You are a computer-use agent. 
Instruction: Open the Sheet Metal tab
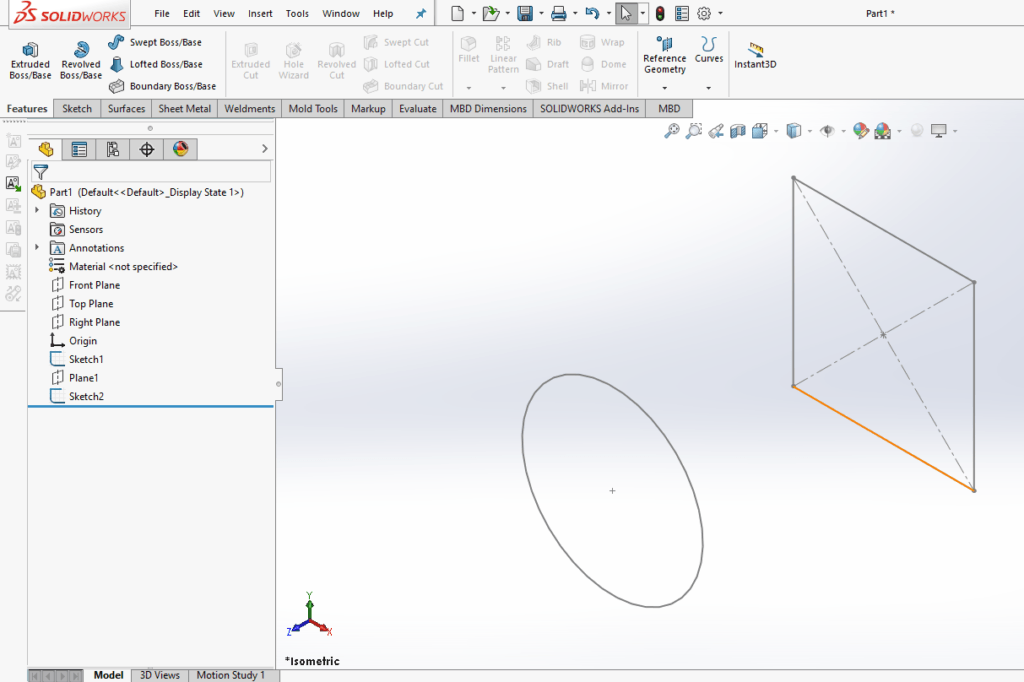pos(184,108)
